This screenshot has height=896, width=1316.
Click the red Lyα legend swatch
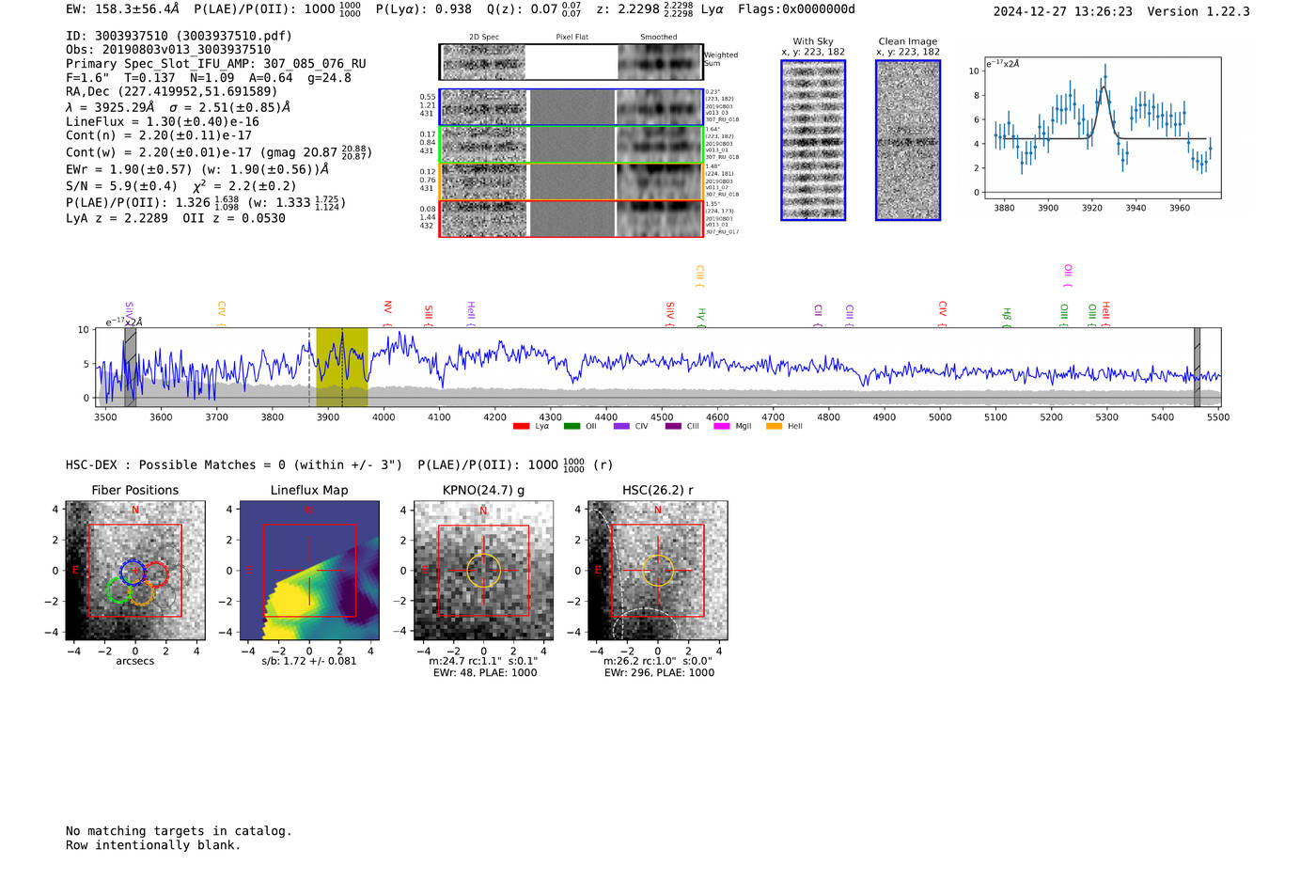521,426
